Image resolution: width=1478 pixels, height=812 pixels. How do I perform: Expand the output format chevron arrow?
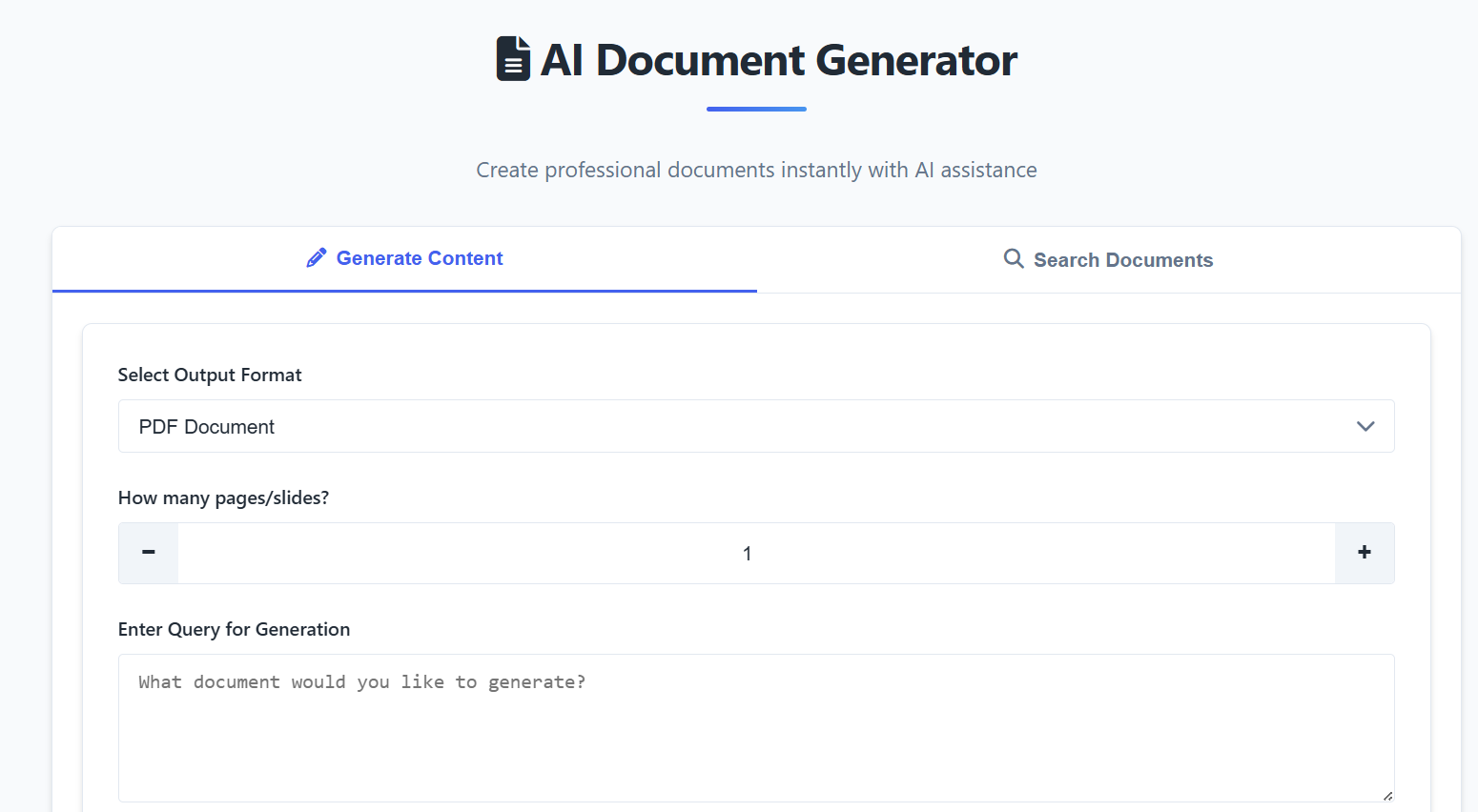(1365, 427)
